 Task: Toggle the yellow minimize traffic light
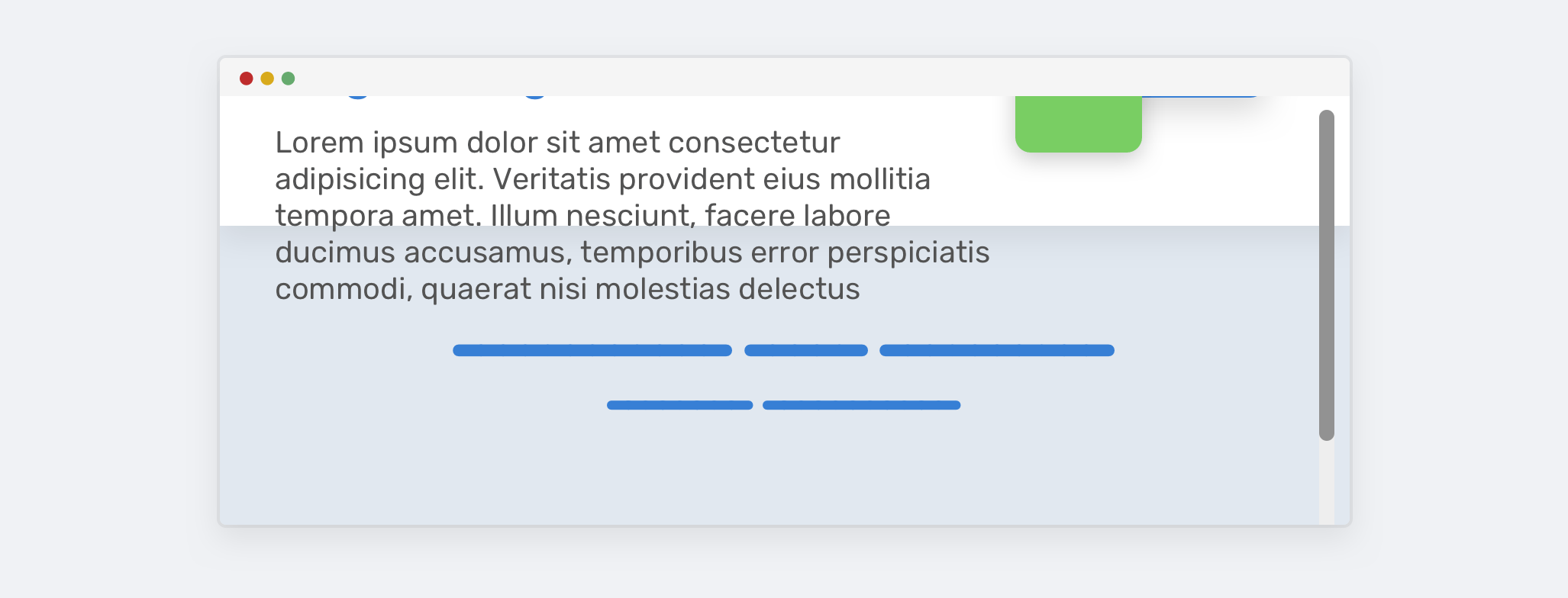pos(266,78)
